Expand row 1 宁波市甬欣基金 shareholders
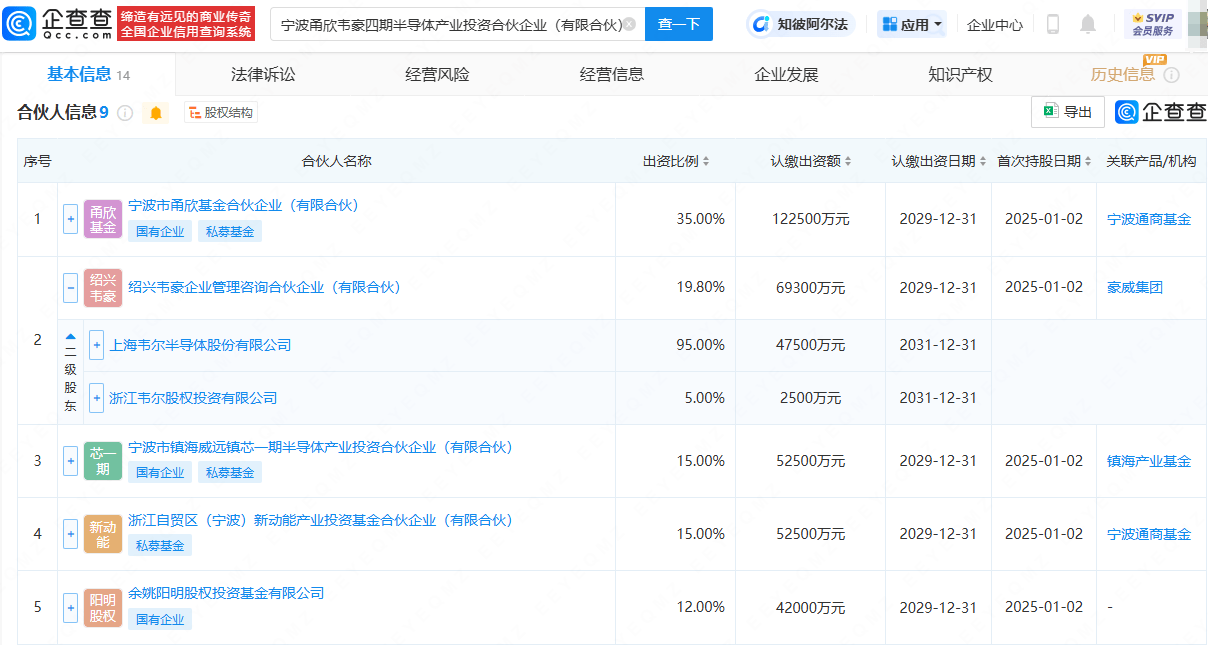The image size is (1208, 645). (x=70, y=219)
